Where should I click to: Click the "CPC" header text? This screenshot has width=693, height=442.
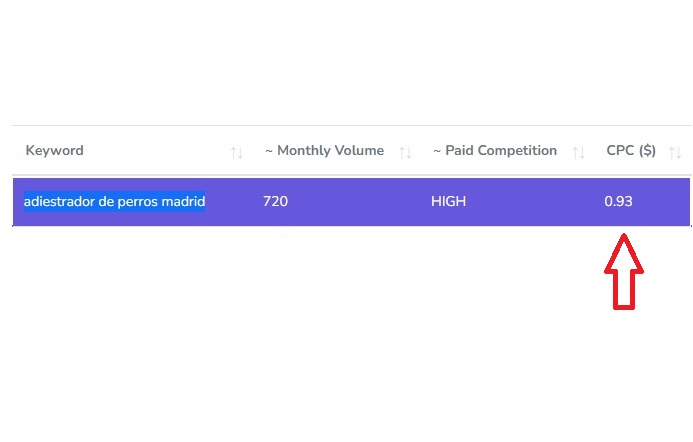pos(620,151)
